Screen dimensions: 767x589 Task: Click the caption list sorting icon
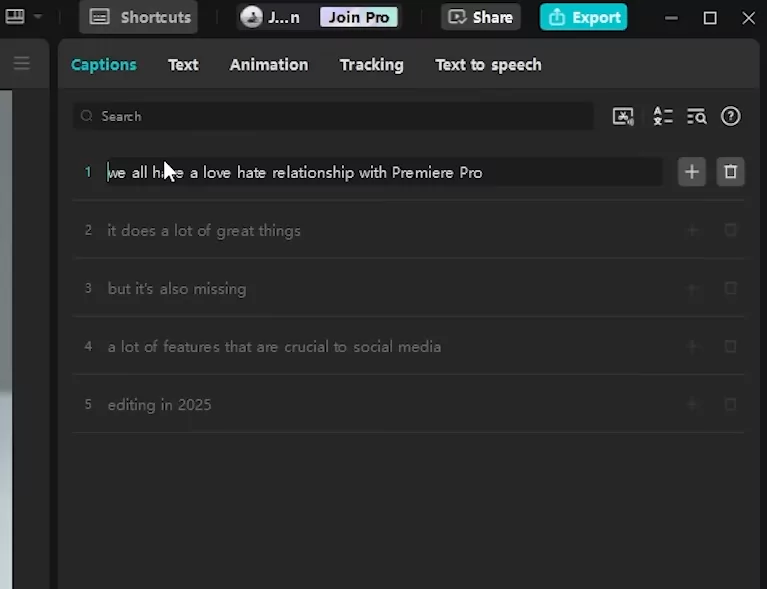[662, 116]
